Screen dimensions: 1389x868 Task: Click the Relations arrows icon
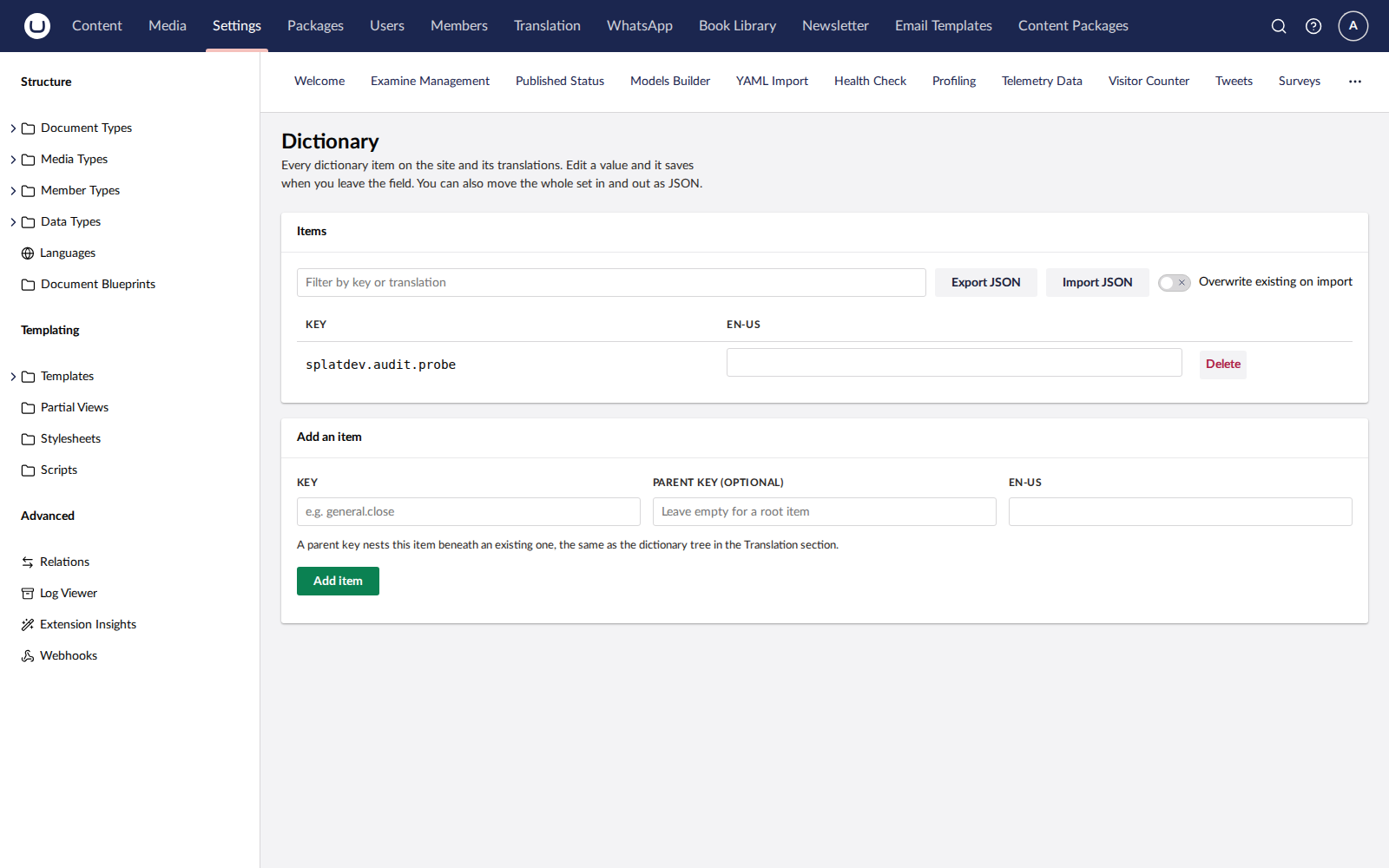[28, 562]
